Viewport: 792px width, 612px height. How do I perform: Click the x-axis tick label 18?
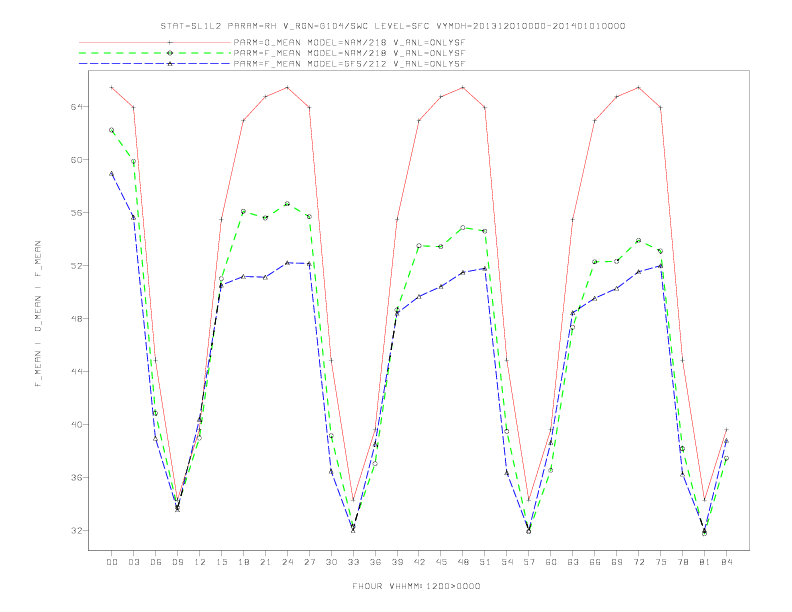(243, 562)
